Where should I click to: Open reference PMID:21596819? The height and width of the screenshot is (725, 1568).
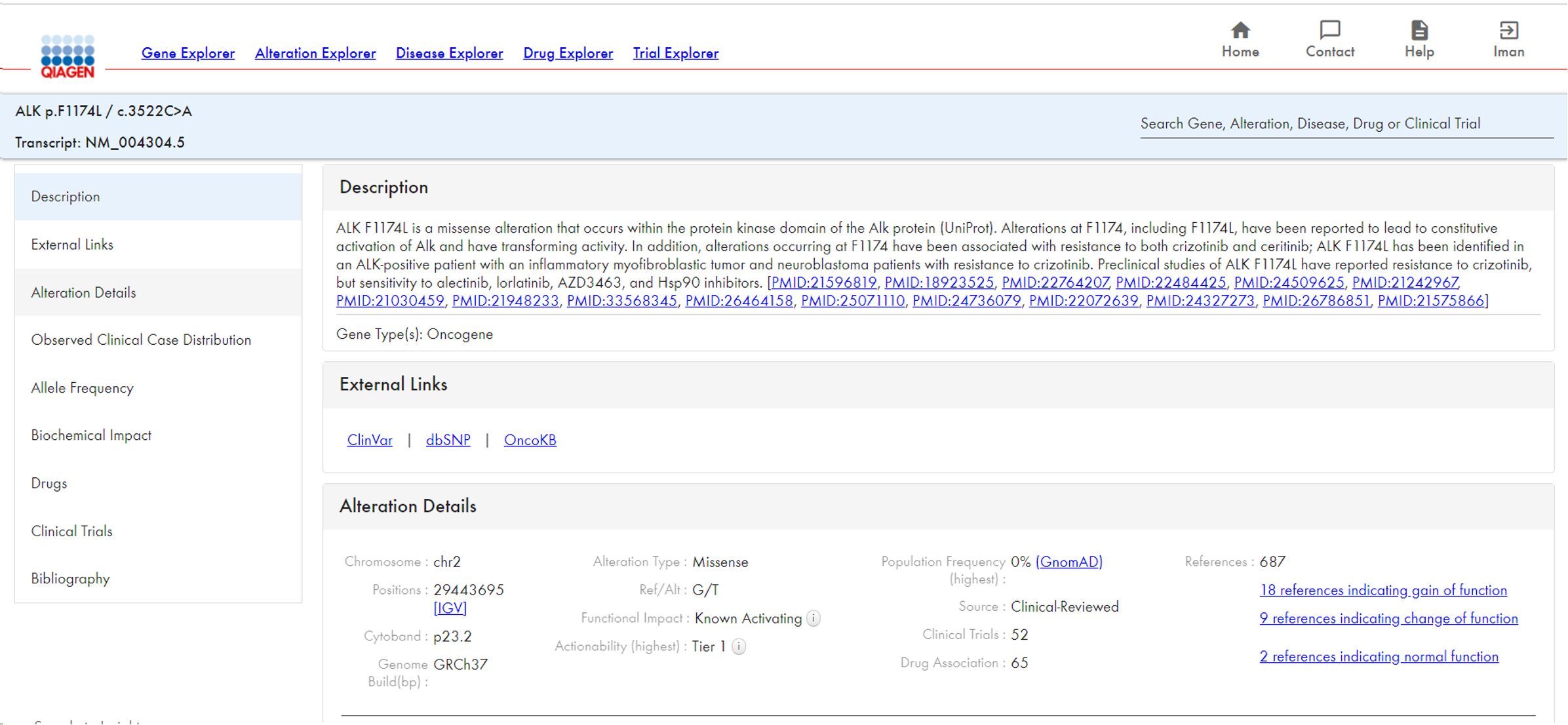(x=824, y=283)
